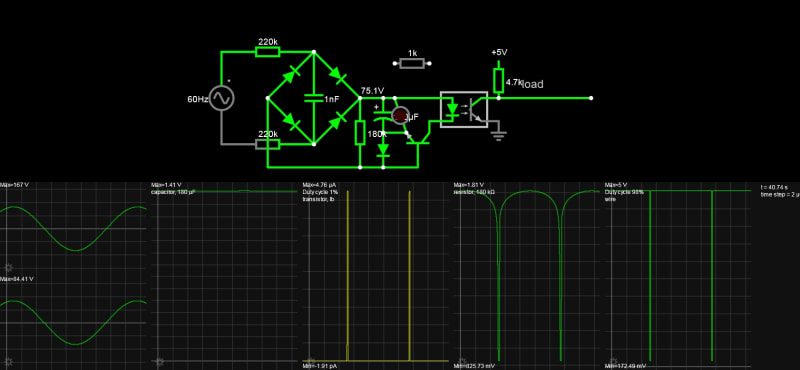Click the right terminal of the 1k resistor
800x370 pixels.
click(430, 63)
